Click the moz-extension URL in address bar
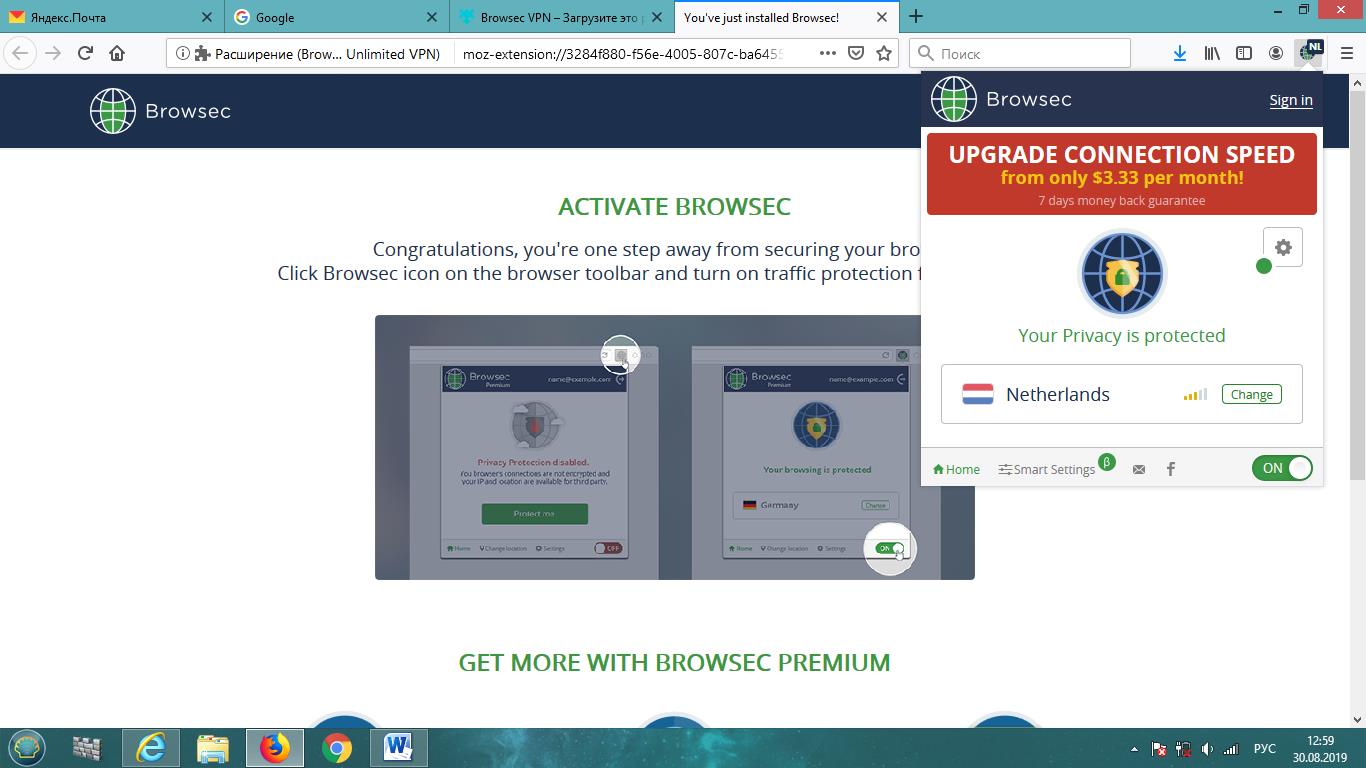Viewport: 1366px width, 768px height. (623, 54)
